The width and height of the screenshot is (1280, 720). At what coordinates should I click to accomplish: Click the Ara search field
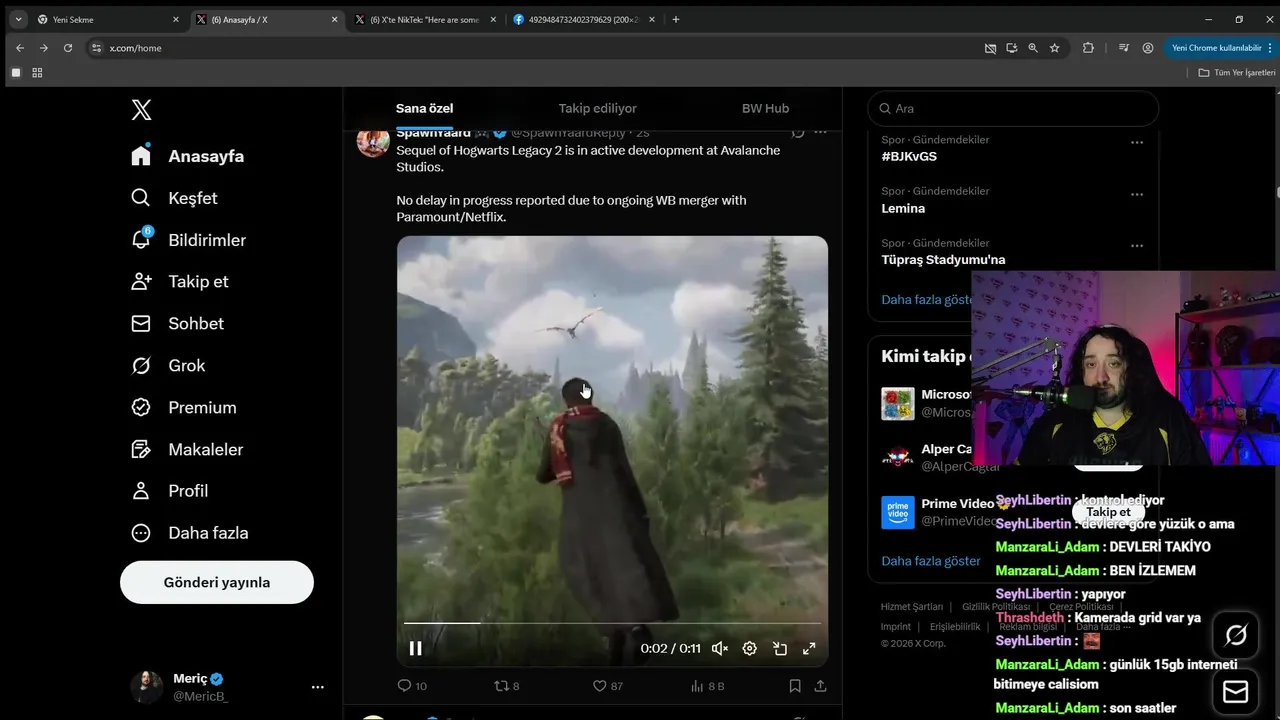(x=1013, y=108)
